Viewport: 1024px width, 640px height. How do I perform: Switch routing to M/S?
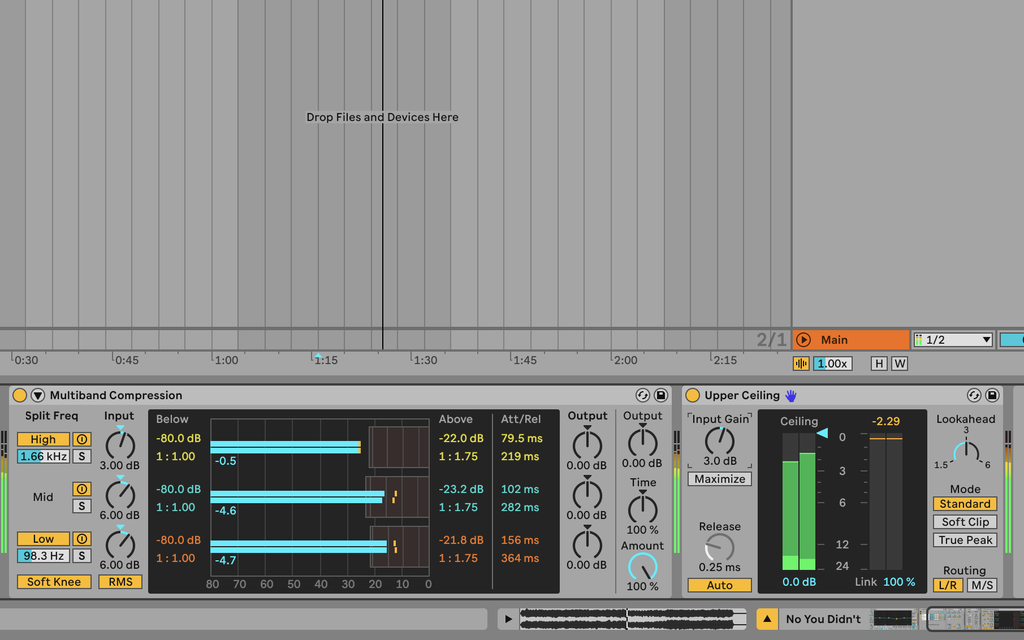click(x=982, y=585)
